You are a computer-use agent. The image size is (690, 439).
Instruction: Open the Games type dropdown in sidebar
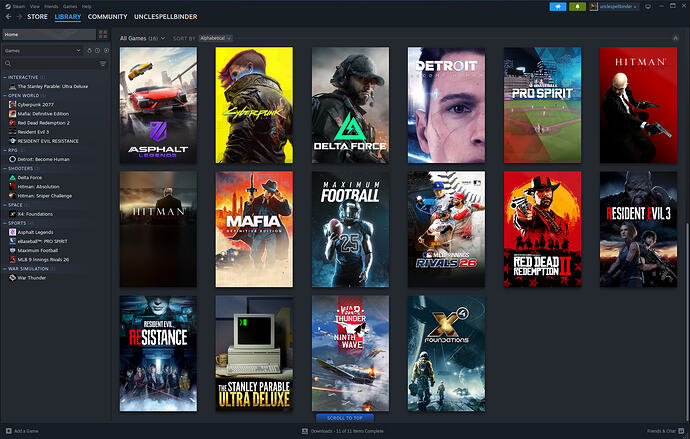(x=42, y=51)
